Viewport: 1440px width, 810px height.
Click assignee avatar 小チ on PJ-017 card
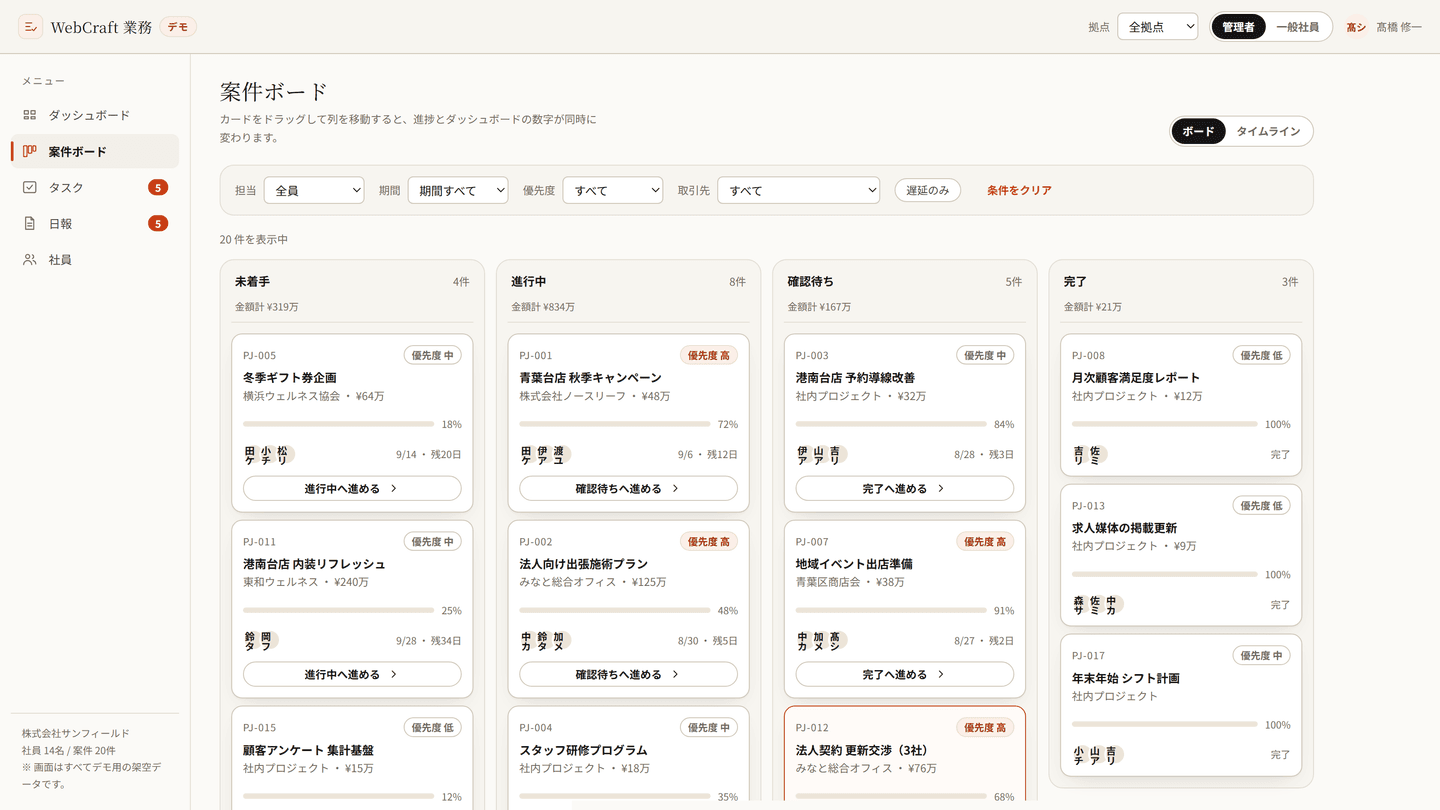[x=1079, y=755]
